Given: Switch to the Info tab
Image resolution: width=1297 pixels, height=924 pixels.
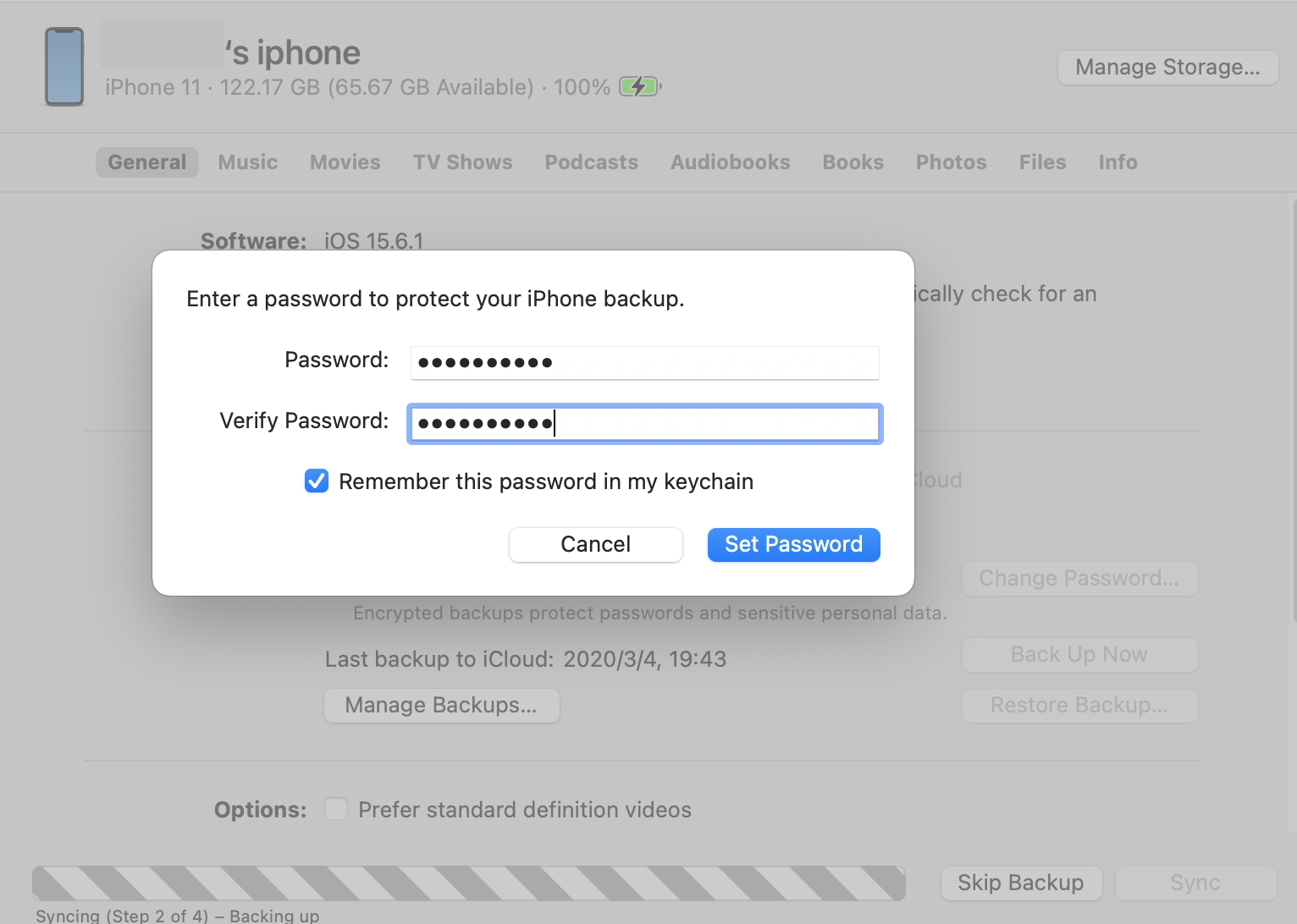Looking at the screenshot, I should tap(1118, 162).
